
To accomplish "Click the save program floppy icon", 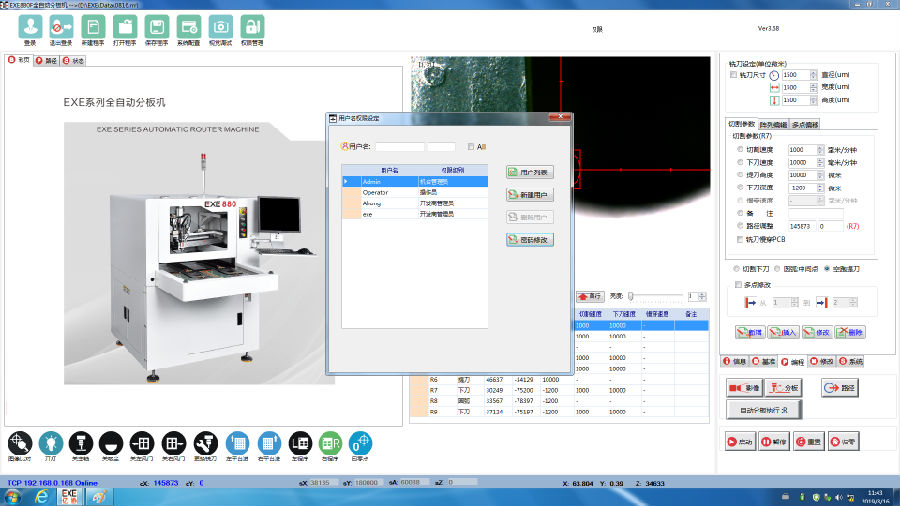I will tap(156, 27).
